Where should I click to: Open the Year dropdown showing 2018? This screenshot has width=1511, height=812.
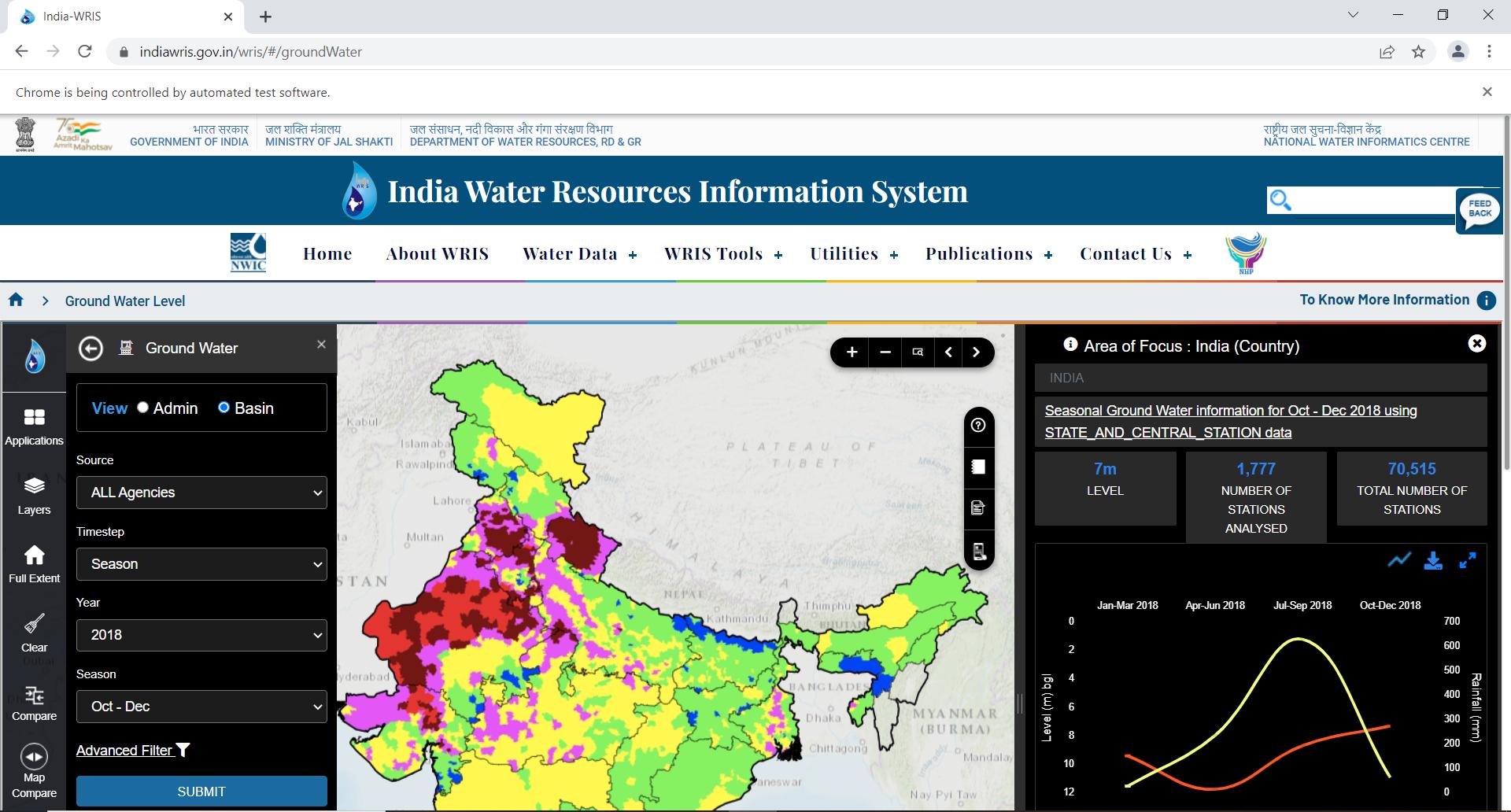click(x=201, y=635)
